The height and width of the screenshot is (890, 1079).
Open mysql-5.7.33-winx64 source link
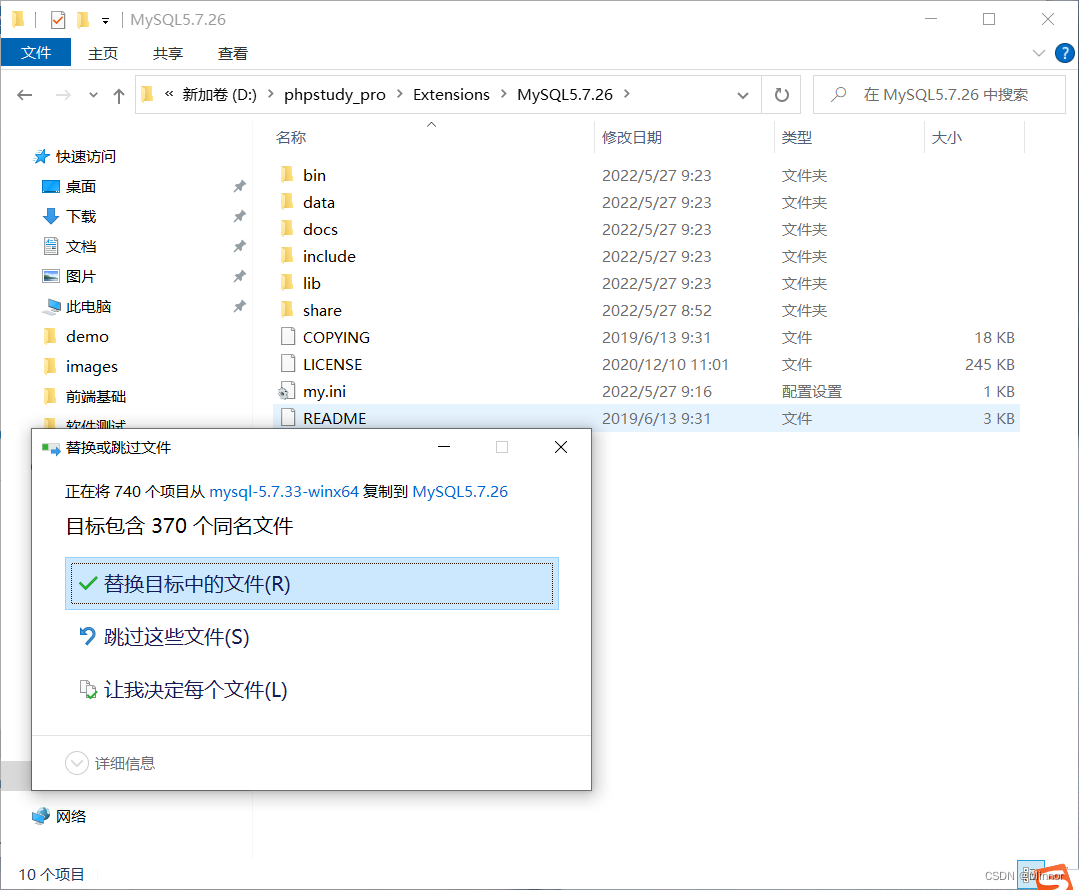point(284,491)
